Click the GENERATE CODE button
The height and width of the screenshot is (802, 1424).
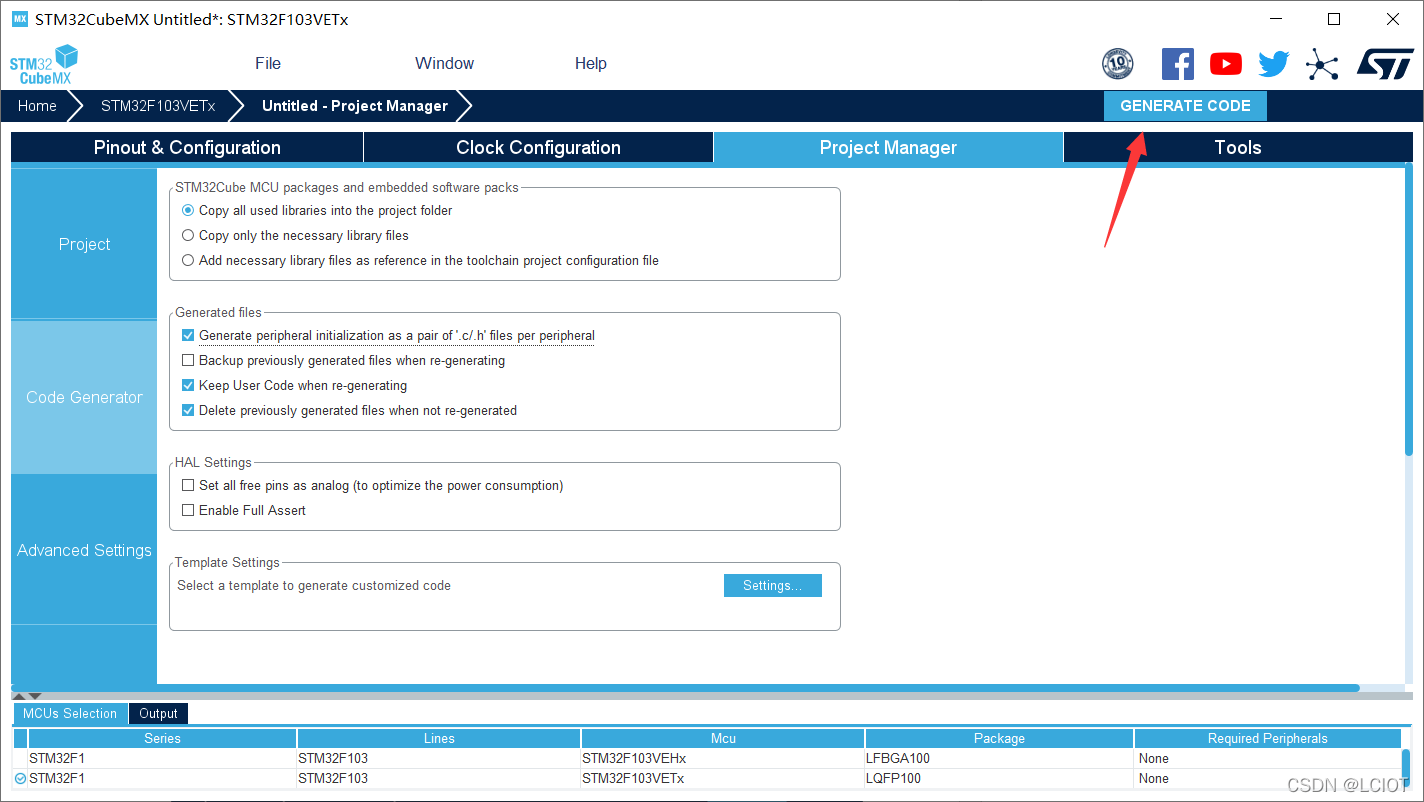[x=1185, y=106]
